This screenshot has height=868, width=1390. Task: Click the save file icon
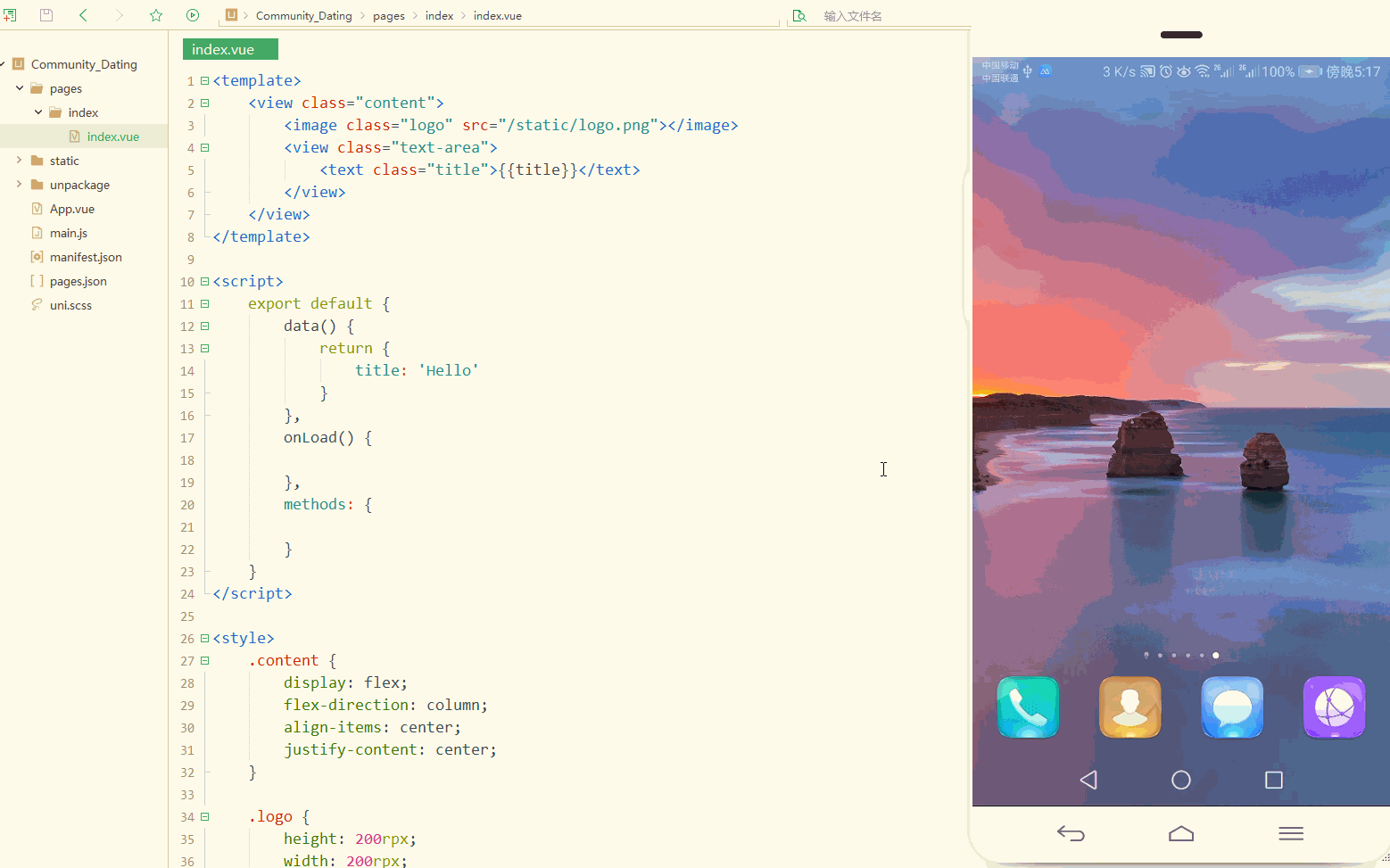click(x=46, y=15)
